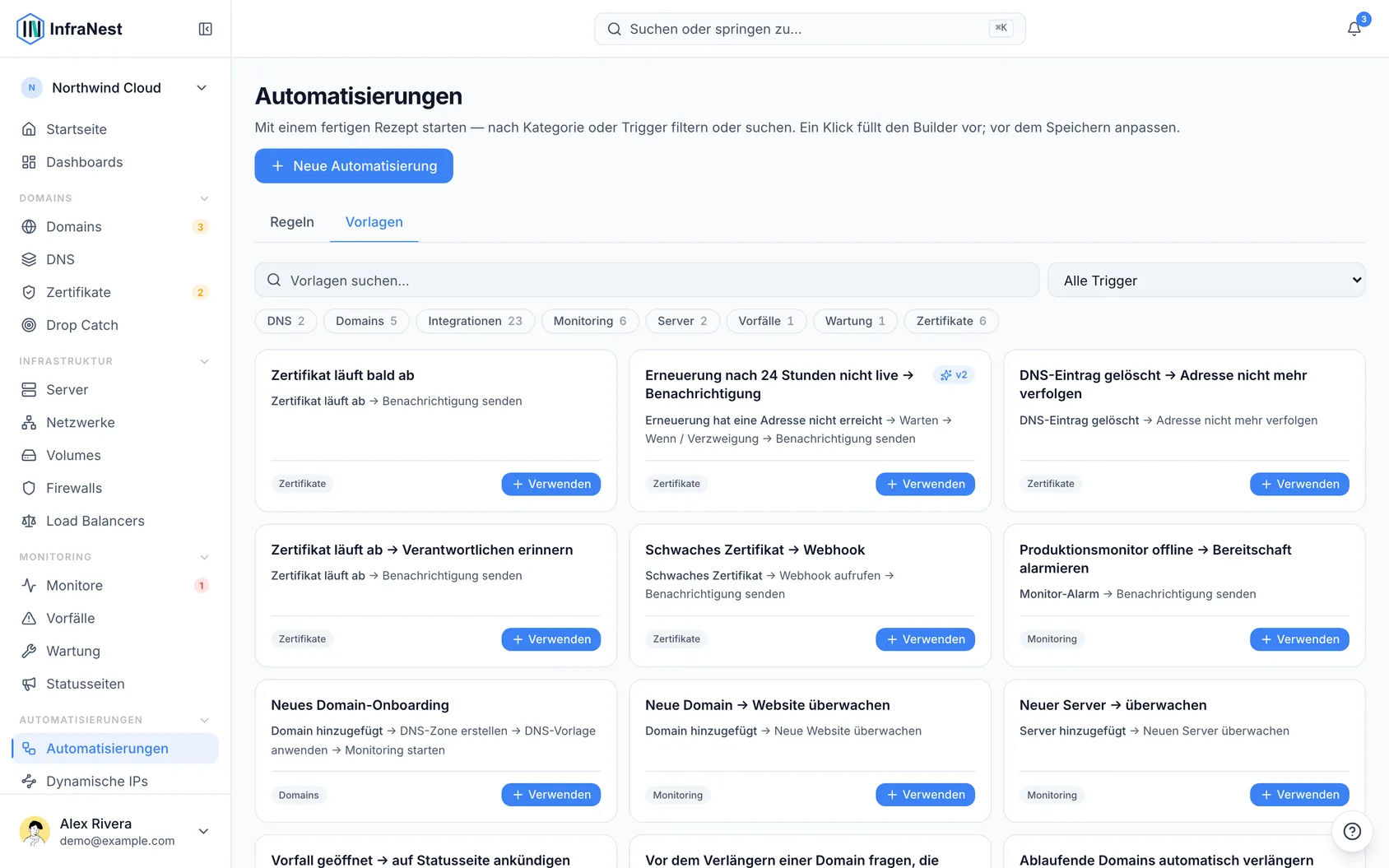The image size is (1389, 868).
Task: Click the network icon next to Netzwerke
Action: tap(29, 422)
